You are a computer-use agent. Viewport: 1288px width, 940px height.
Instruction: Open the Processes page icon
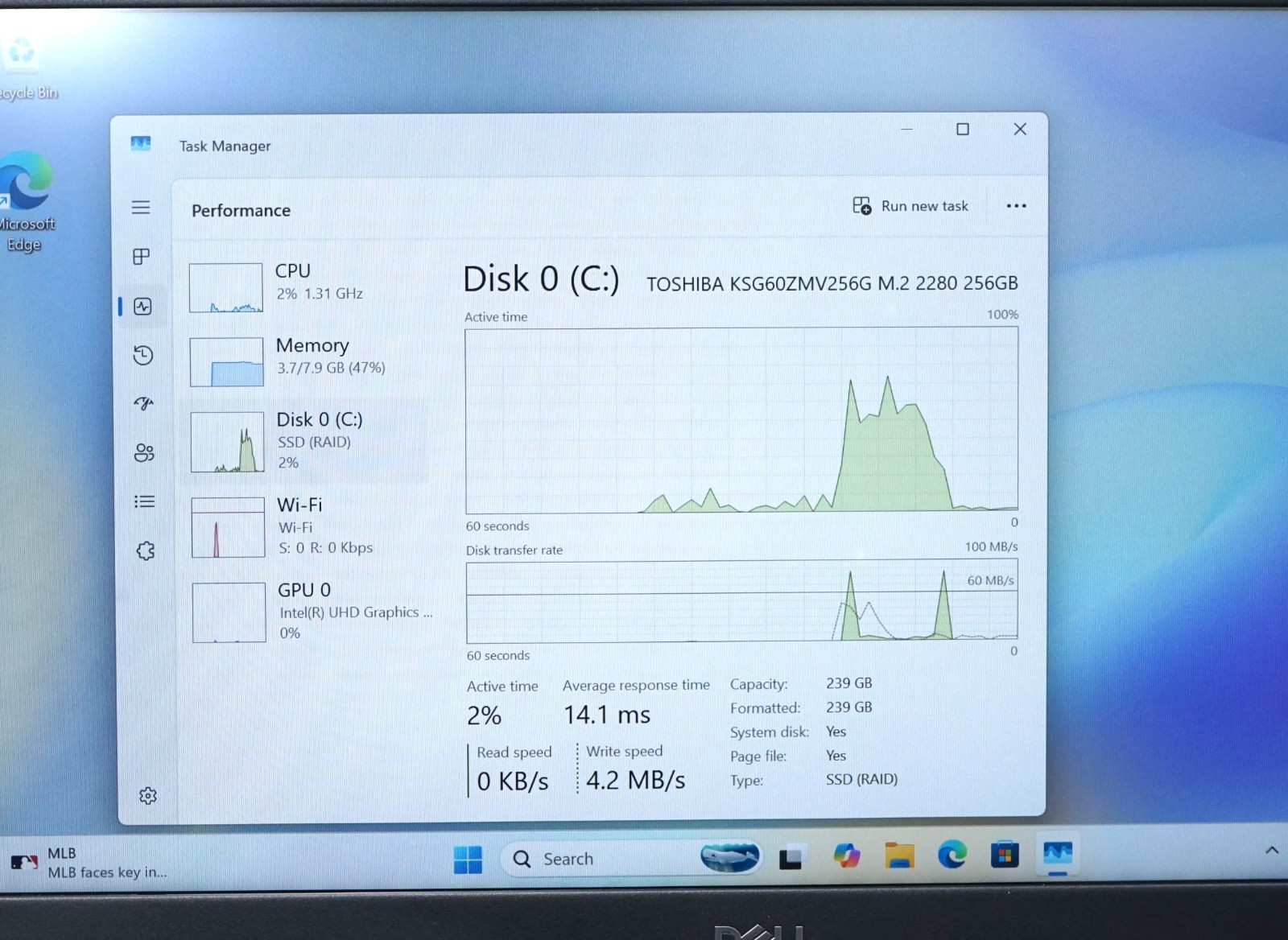tap(142, 257)
